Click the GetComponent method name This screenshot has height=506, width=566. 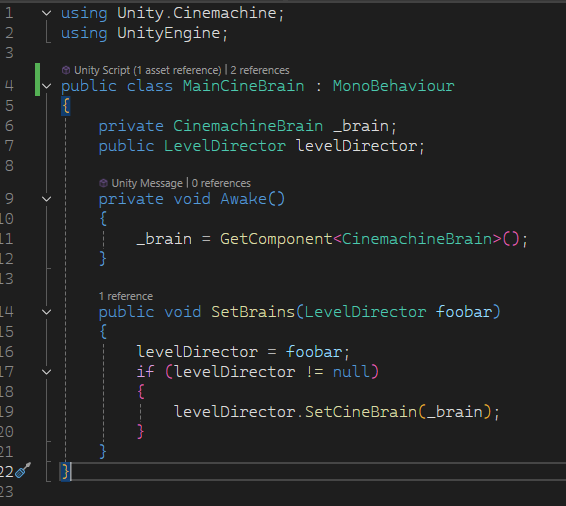[276, 239]
